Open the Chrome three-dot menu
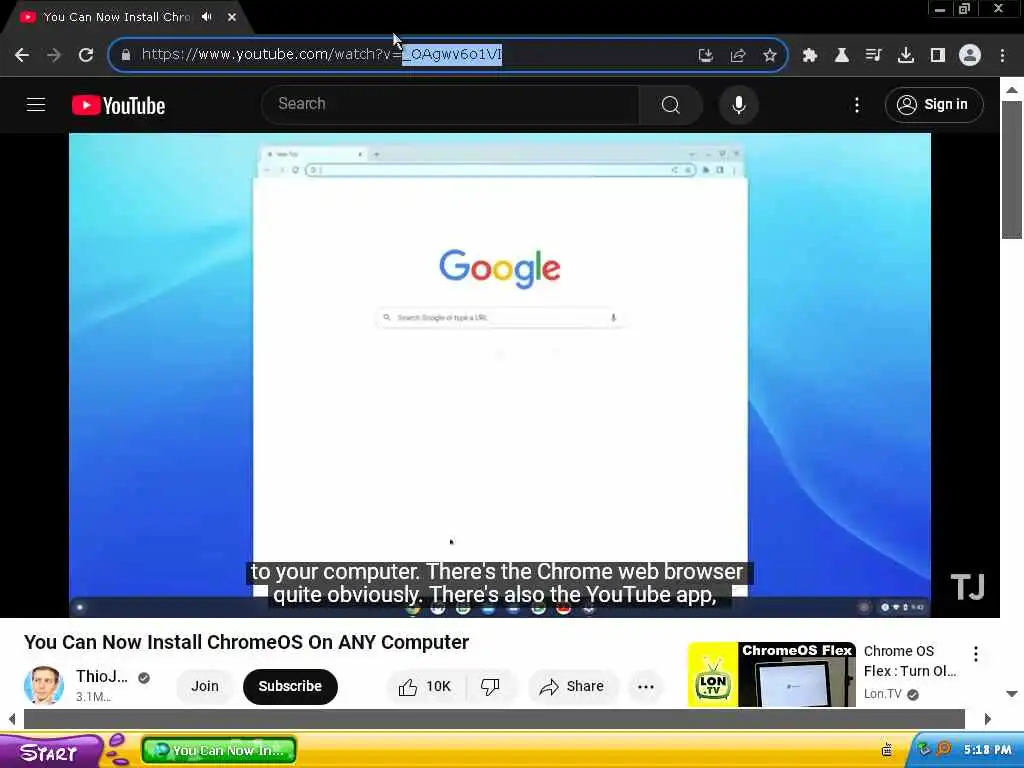 1002,55
